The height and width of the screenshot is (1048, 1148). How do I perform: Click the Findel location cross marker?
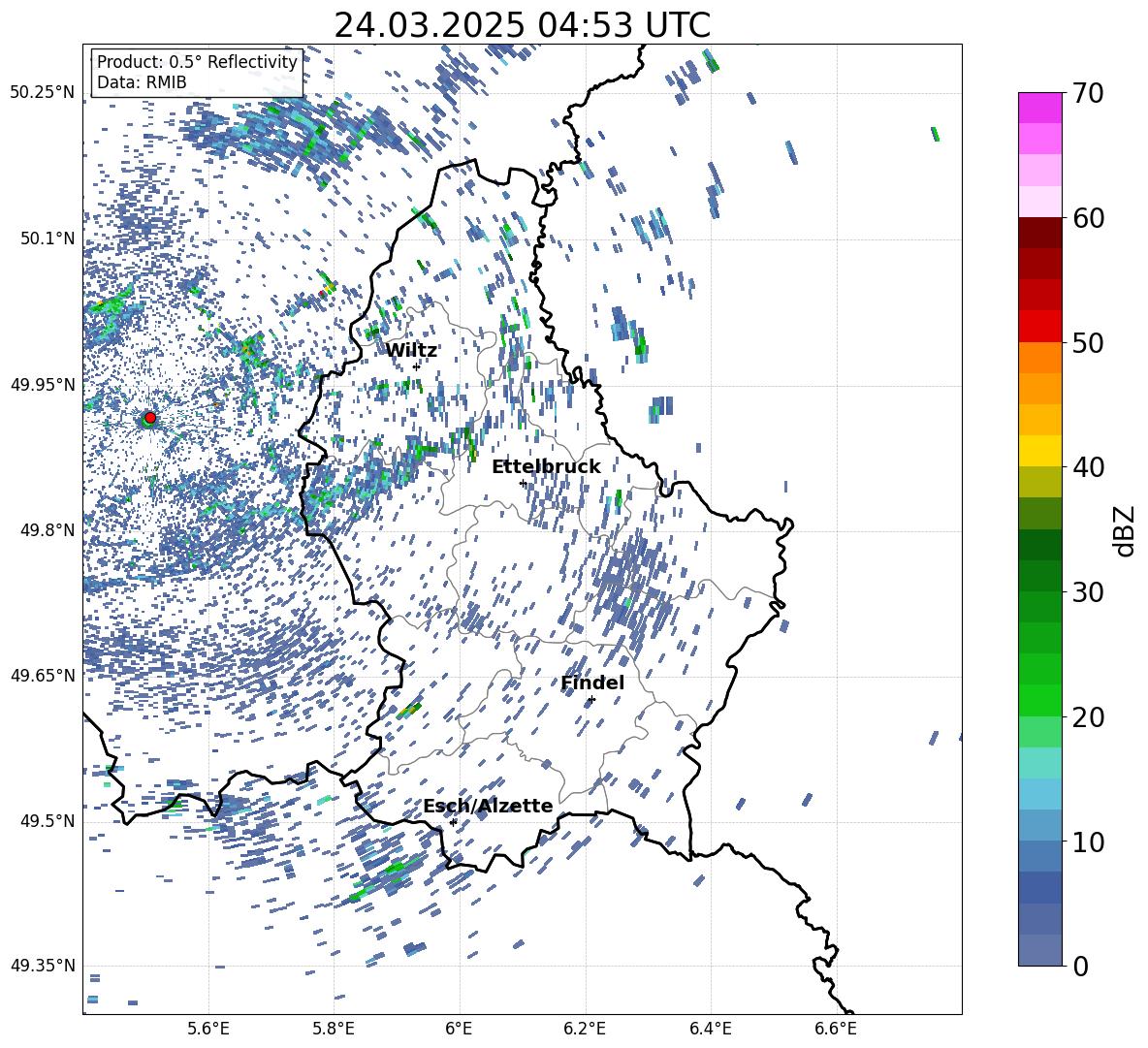point(591,700)
